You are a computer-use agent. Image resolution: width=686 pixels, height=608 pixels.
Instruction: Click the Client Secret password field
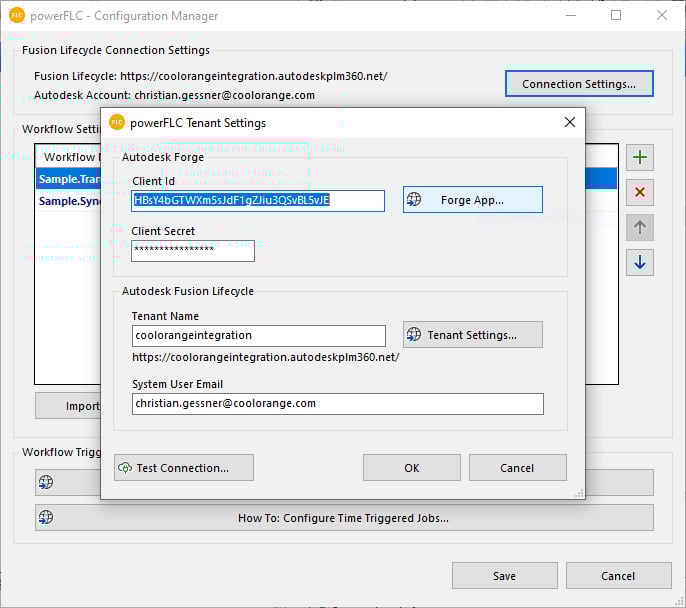point(193,250)
